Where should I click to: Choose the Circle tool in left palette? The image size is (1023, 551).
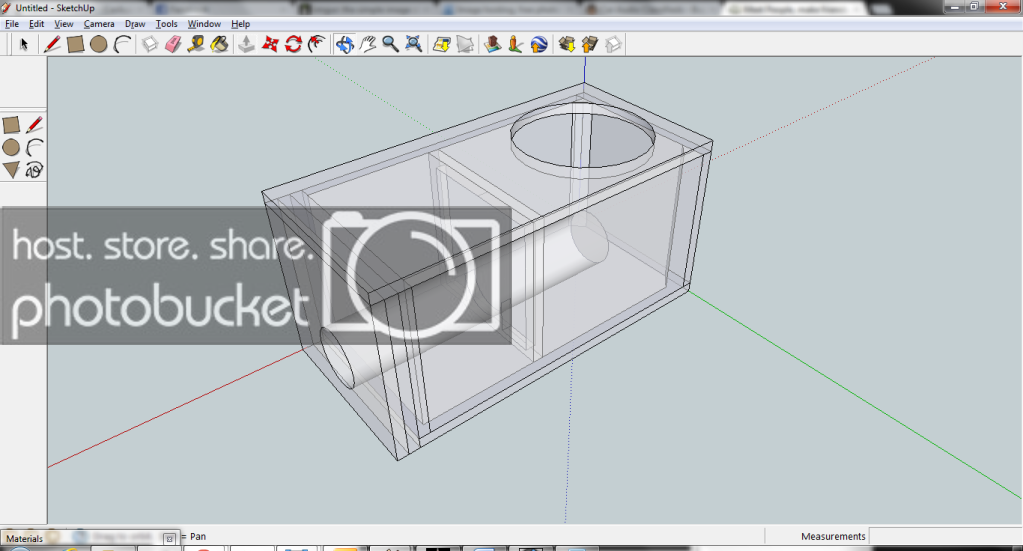coord(11,147)
